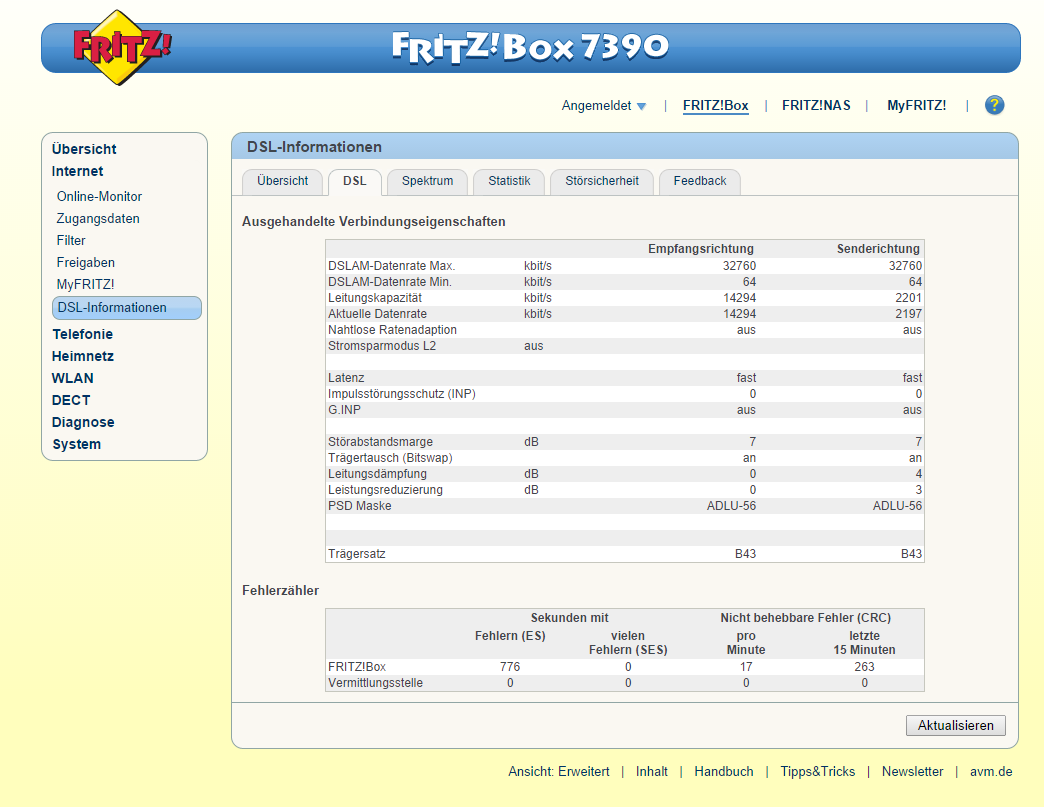Expand DECT in the sidebar
The image size is (1044, 807).
[71, 400]
